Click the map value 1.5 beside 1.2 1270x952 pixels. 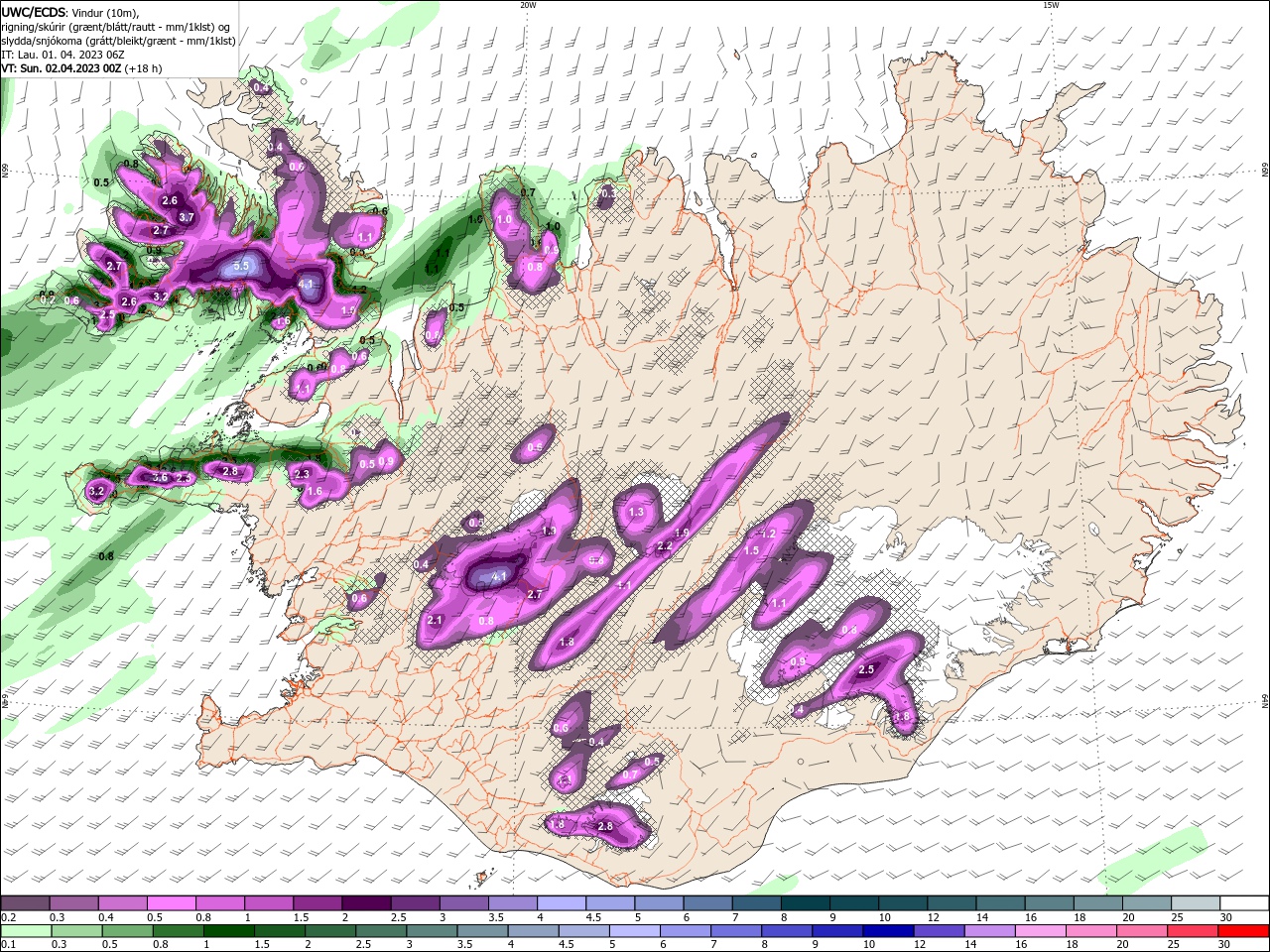751,550
